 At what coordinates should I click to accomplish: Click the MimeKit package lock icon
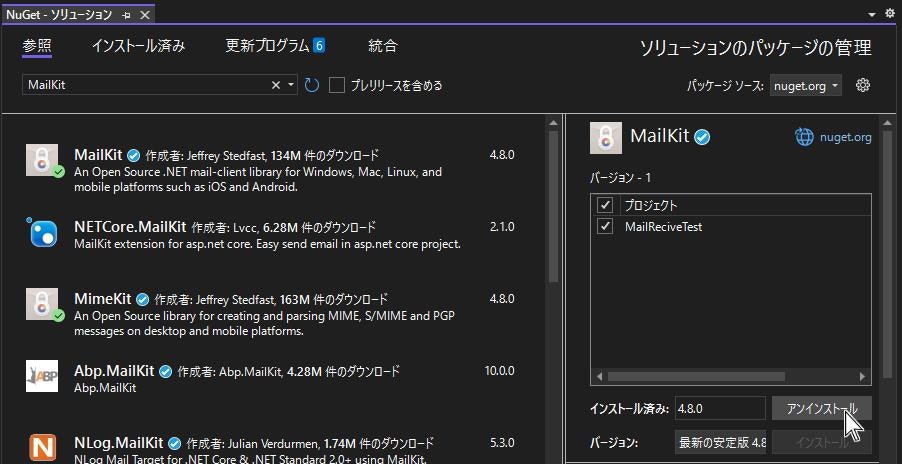click(42, 304)
